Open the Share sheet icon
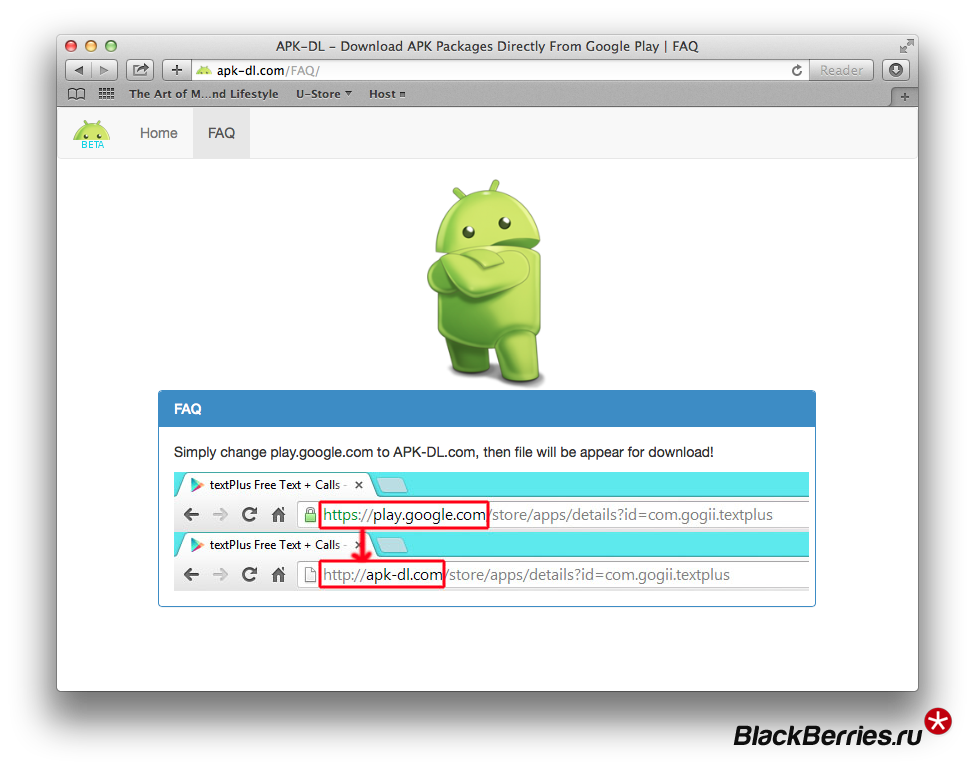Viewport: 975px width, 770px height. point(140,70)
